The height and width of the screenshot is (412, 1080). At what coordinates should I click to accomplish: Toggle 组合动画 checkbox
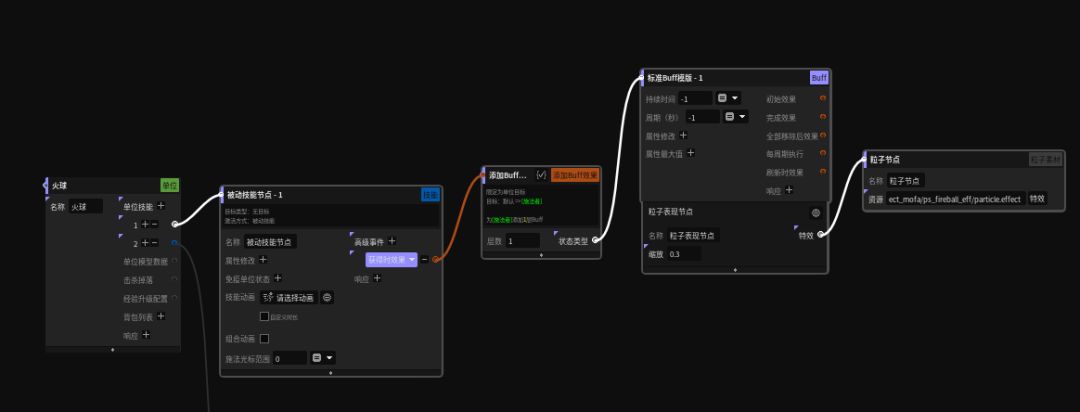click(x=264, y=338)
